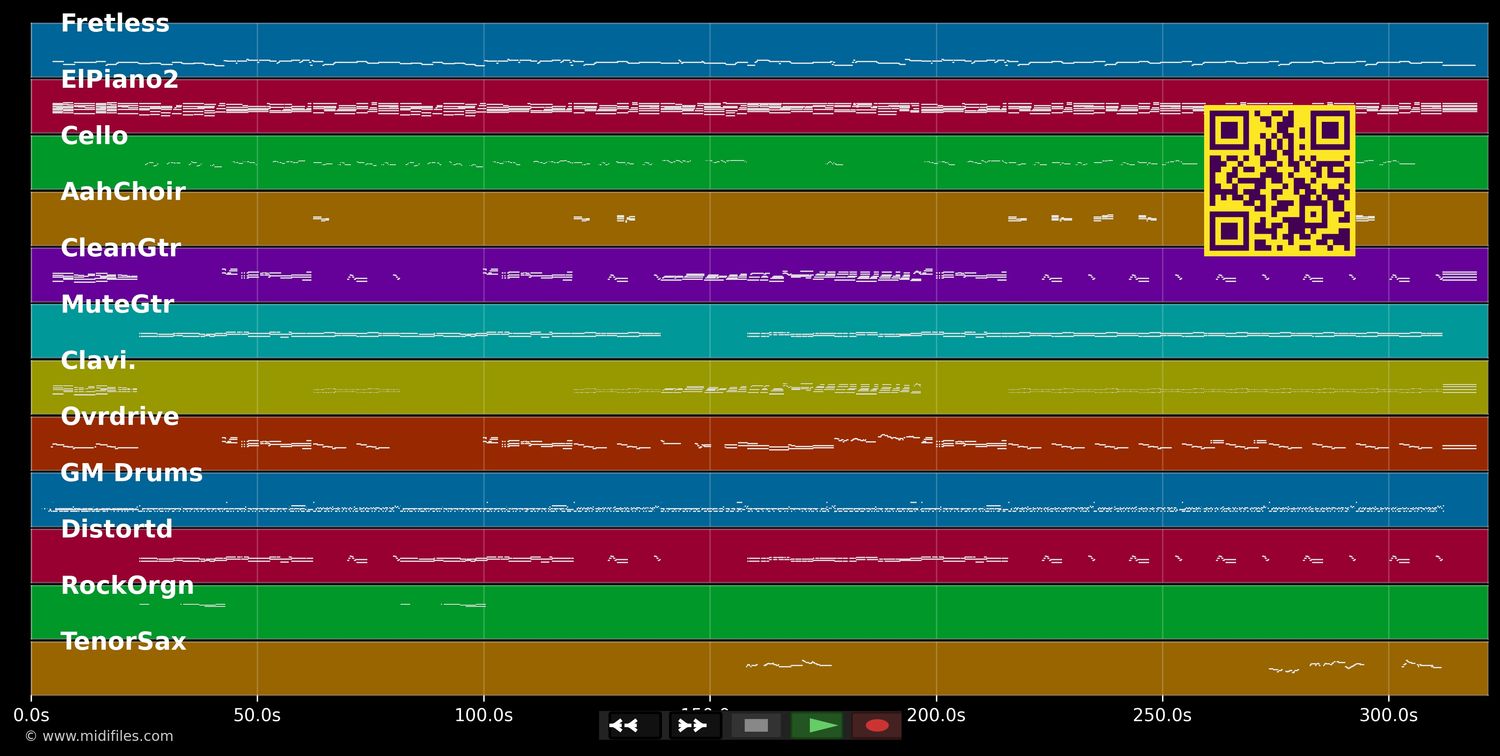Click the RockOrgn track name
The height and width of the screenshot is (756, 1500).
[127, 586]
